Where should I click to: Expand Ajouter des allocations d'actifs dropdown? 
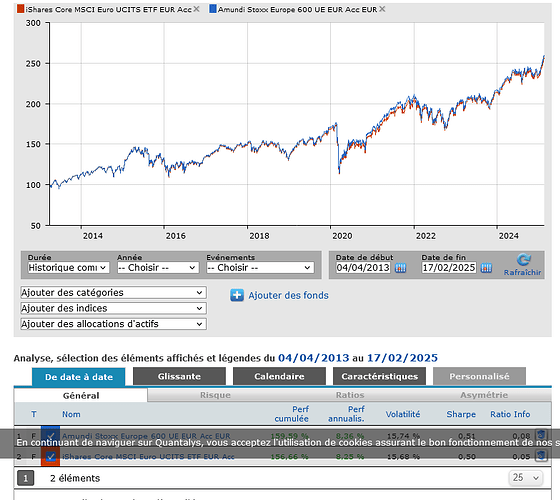(113, 324)
